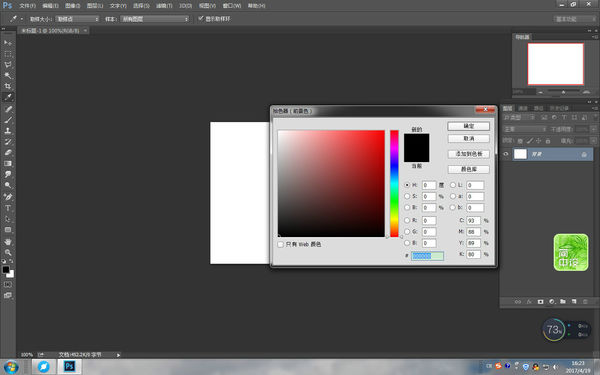This screenshot has height=375, width=600.
Task: Select the Zoom tool in the toolbox
Action: [8, 253]
